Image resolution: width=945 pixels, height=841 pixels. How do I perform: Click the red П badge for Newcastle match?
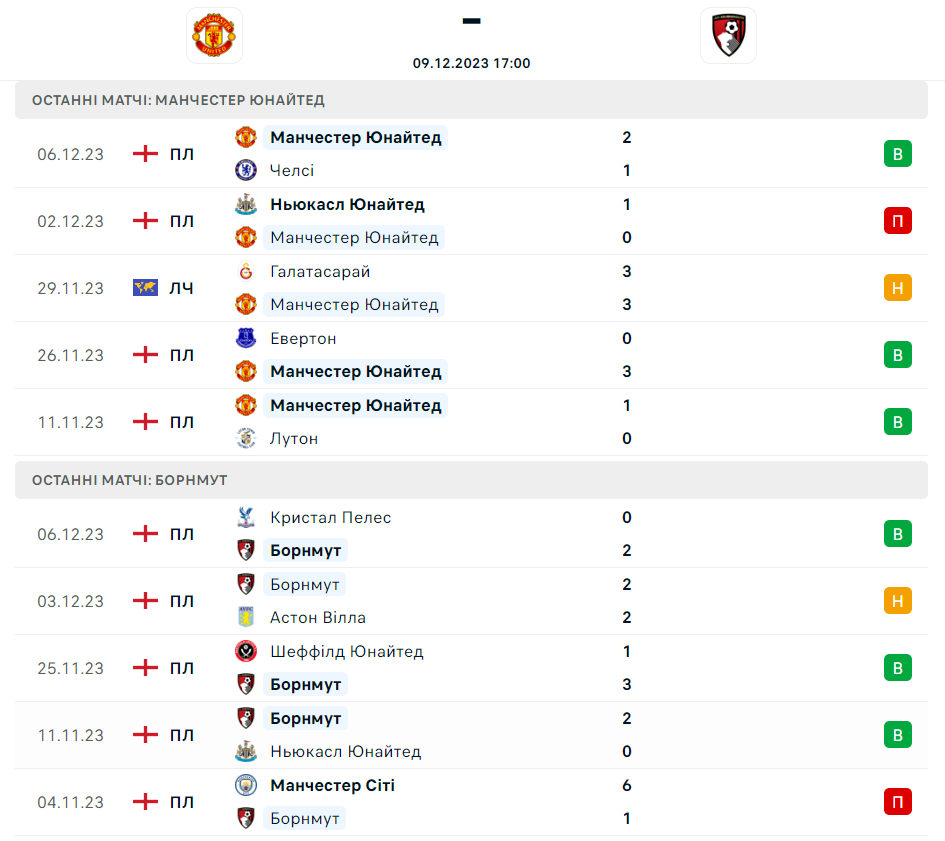897,221
